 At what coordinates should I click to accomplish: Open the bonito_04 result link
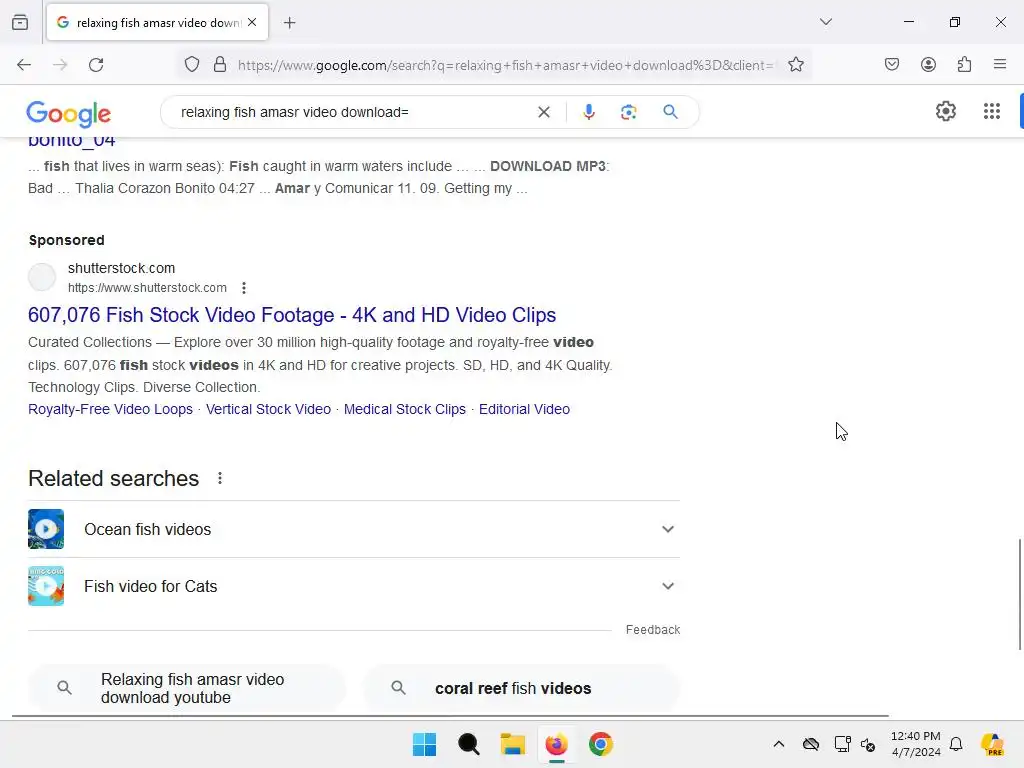tap(72, 140)
